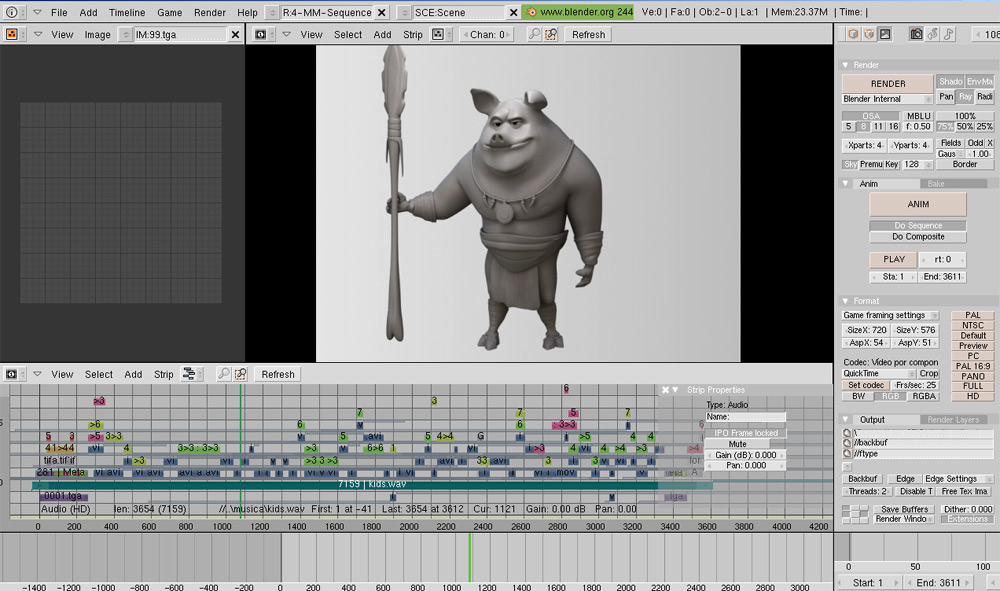Click the strip Name input field
Viewport: 1000px width, 591px height.
[745, 416]
